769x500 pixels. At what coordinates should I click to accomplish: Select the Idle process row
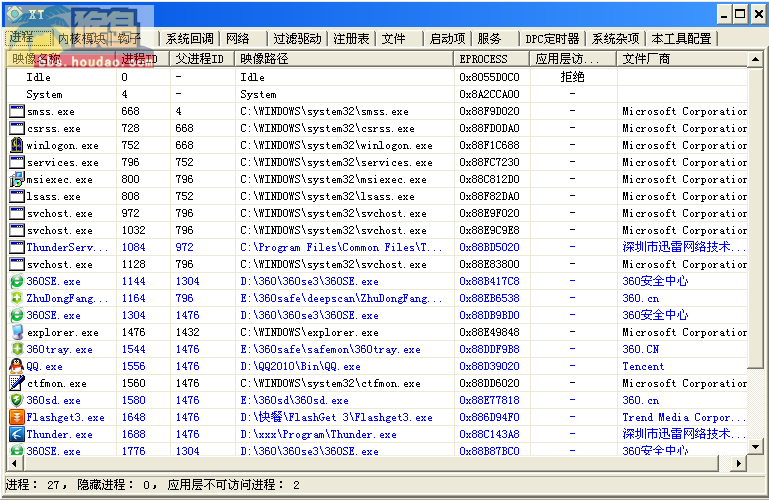[377, 77]
